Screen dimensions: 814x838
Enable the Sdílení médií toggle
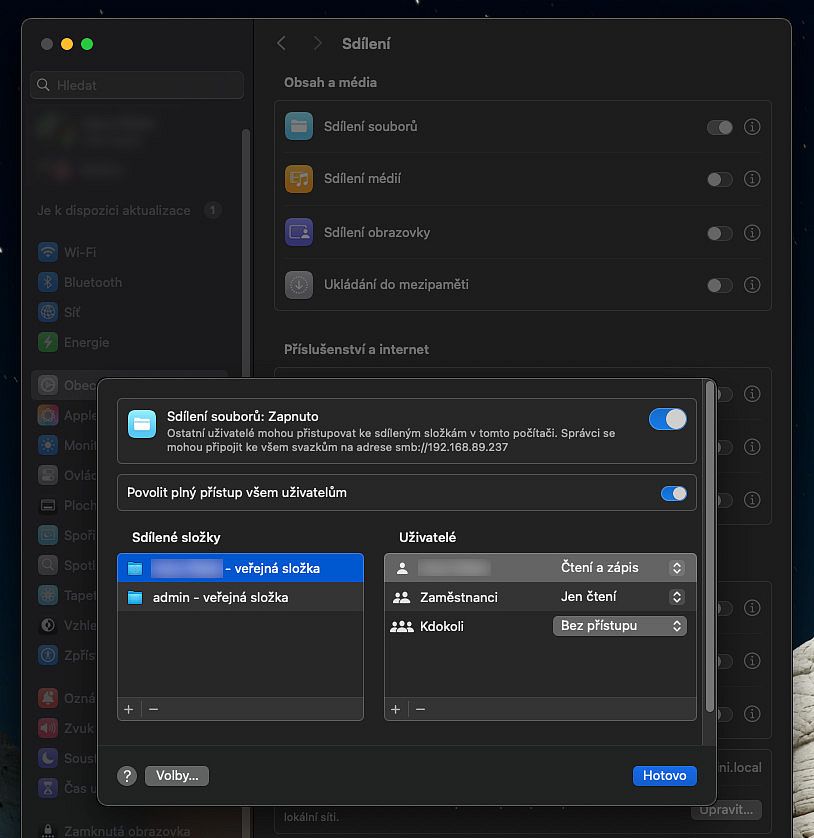pyautogui.click(x=719, y=180)
